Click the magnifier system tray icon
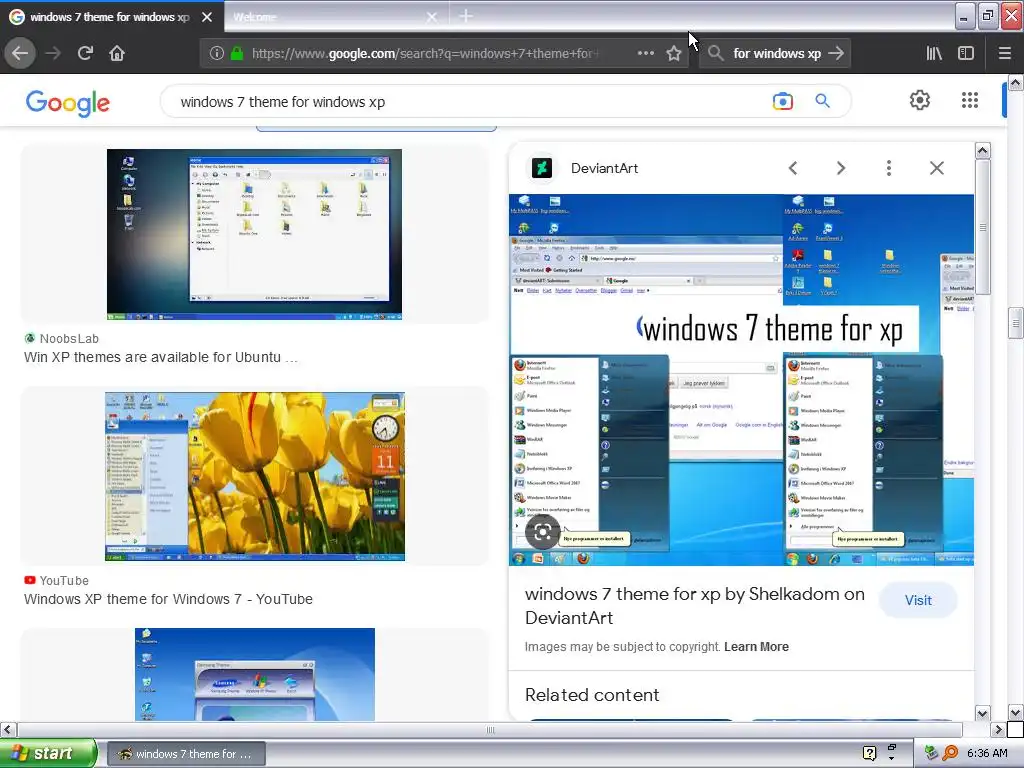 pos(950,753)
